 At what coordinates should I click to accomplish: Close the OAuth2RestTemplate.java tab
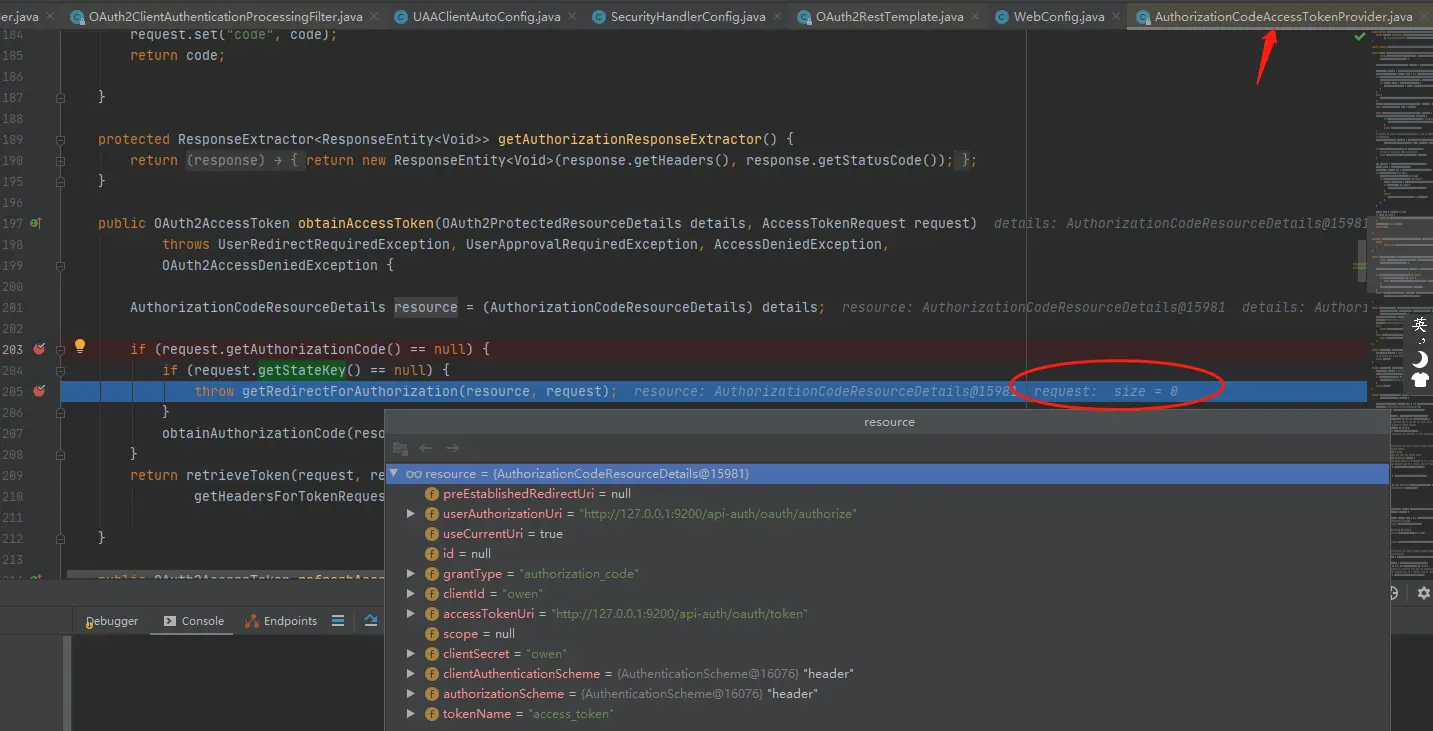[975, 17]
